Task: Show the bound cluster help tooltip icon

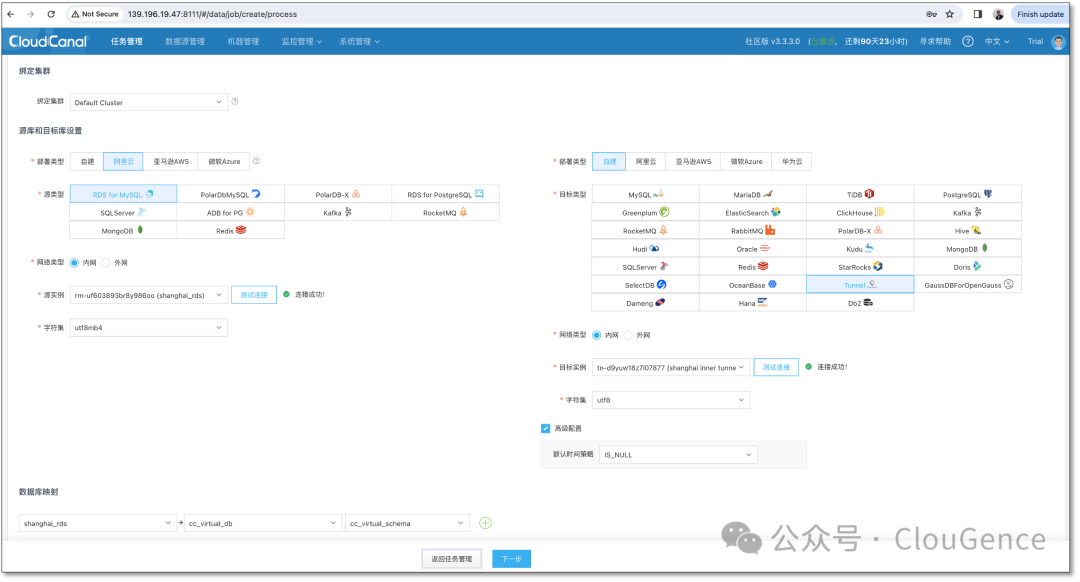Action: (235, 101)
